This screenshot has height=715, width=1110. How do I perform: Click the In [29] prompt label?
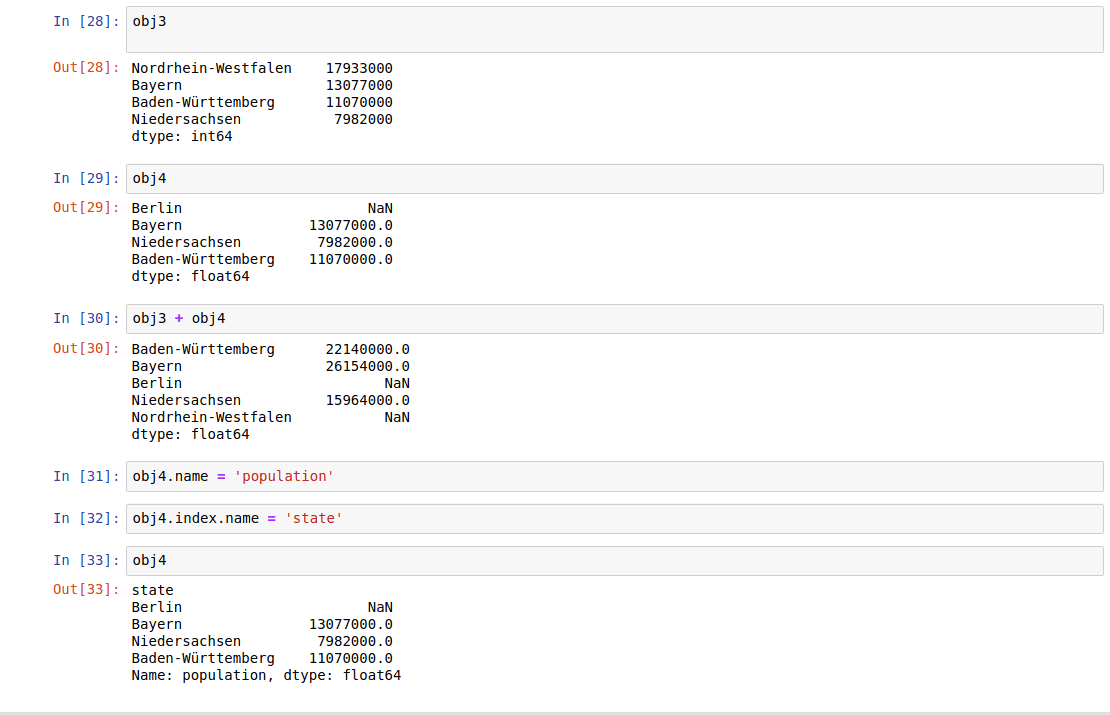tap(86, 178)
